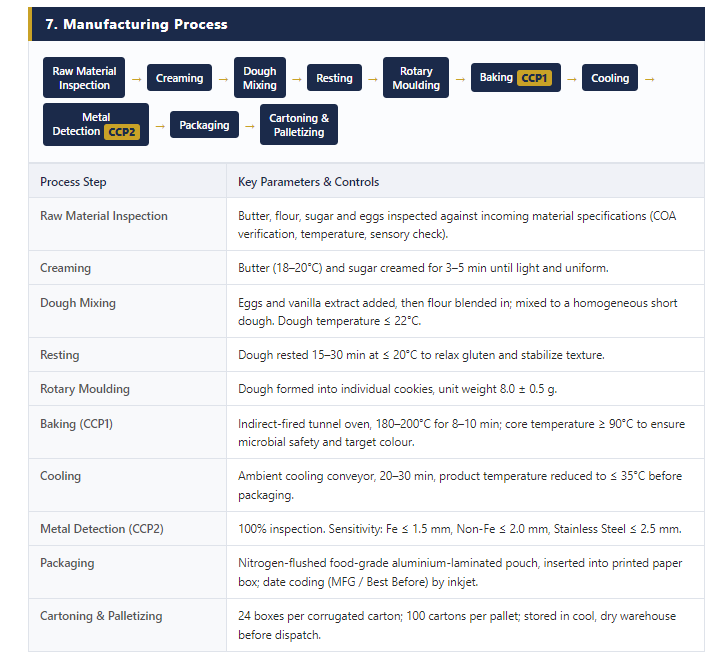Click the Cartoning & Palletizing table row label
725x659 pixels.
(x=101, y=616)
